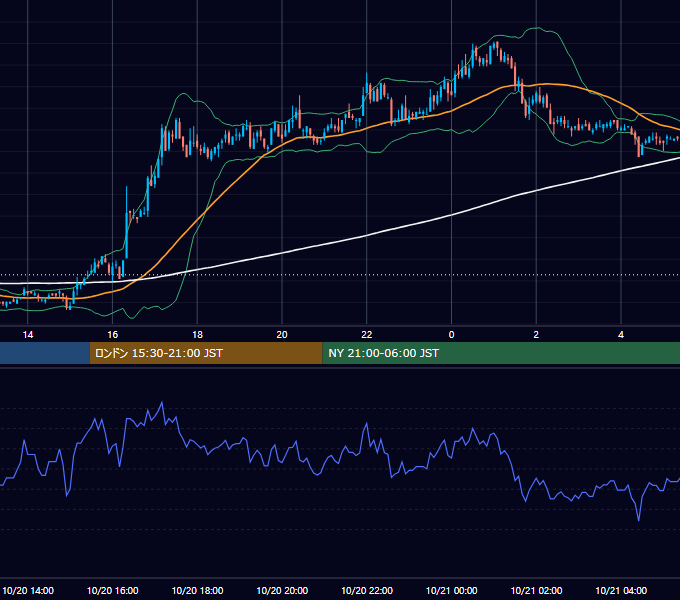Viewport: 680px width, 600px height.
Task: Click the blue session bar before London
Action: [x=45, y=353]
